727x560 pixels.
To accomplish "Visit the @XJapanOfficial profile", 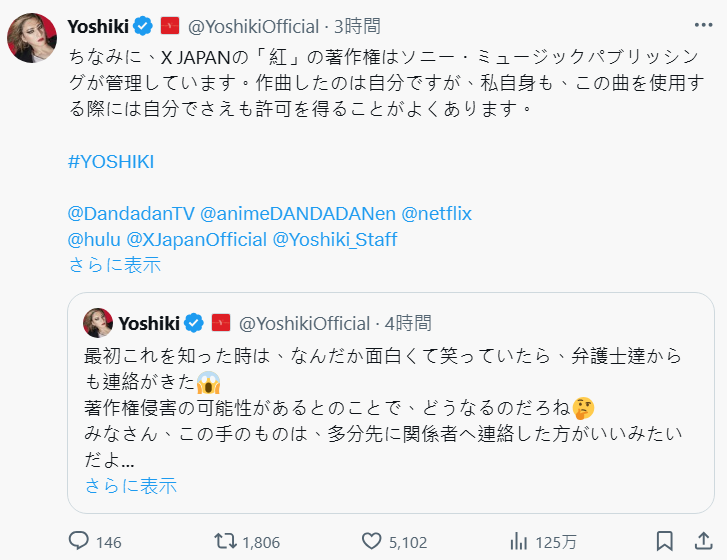I will (196, 239).
